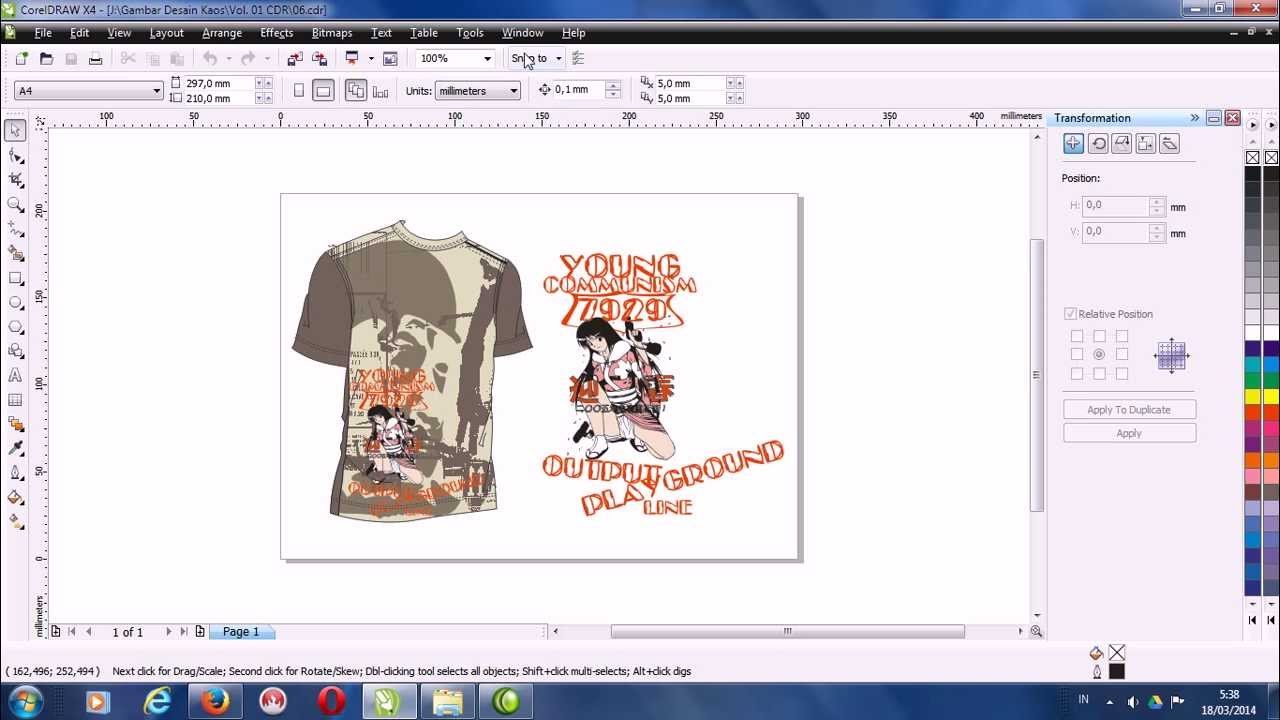The height and width of the screenshot is (720, 1280).
Task: Select the top-center anchor point checkbox
Action: [x=1099, y=337]
